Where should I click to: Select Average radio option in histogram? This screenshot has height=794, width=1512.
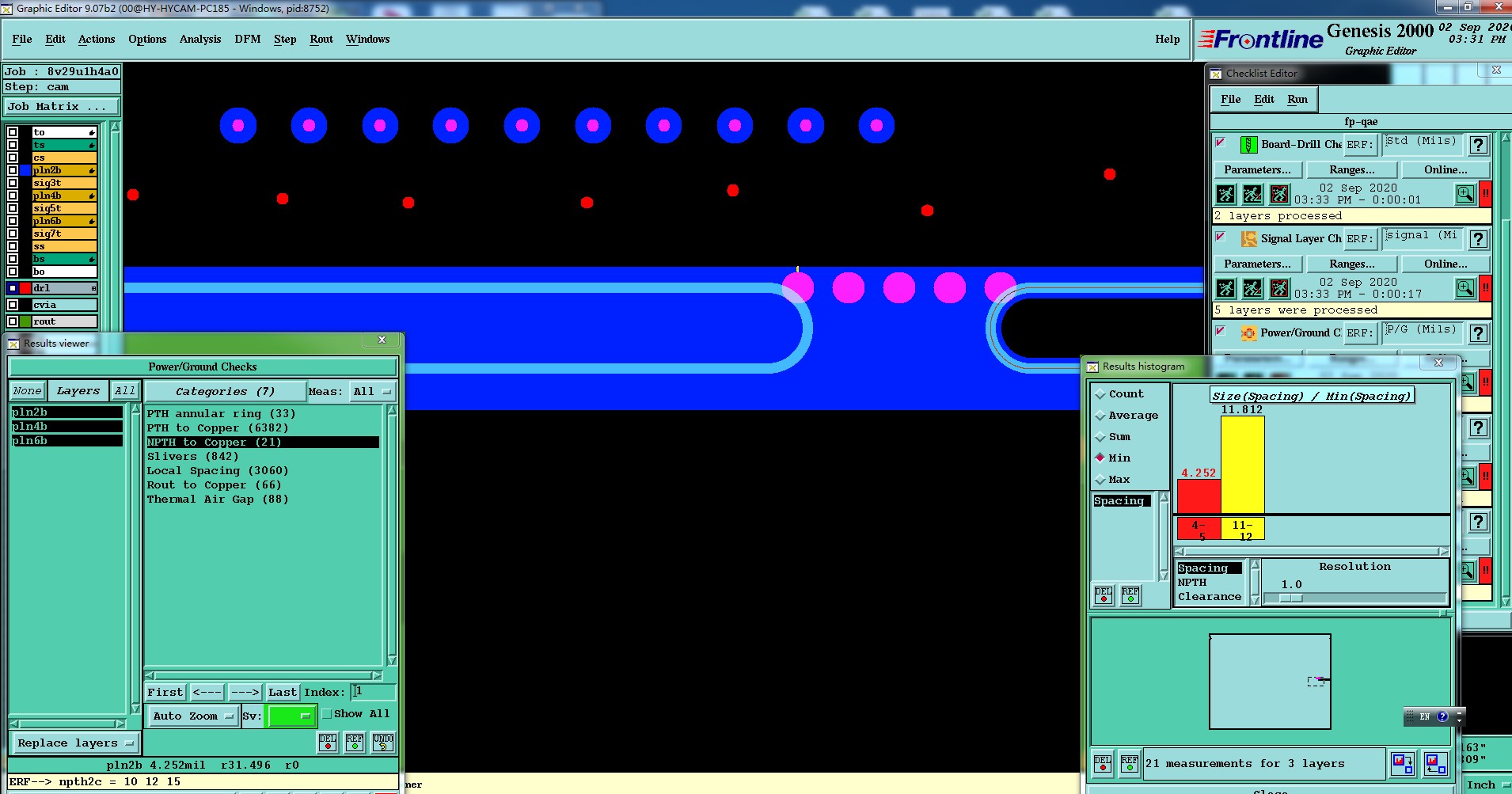point(1100,416)
